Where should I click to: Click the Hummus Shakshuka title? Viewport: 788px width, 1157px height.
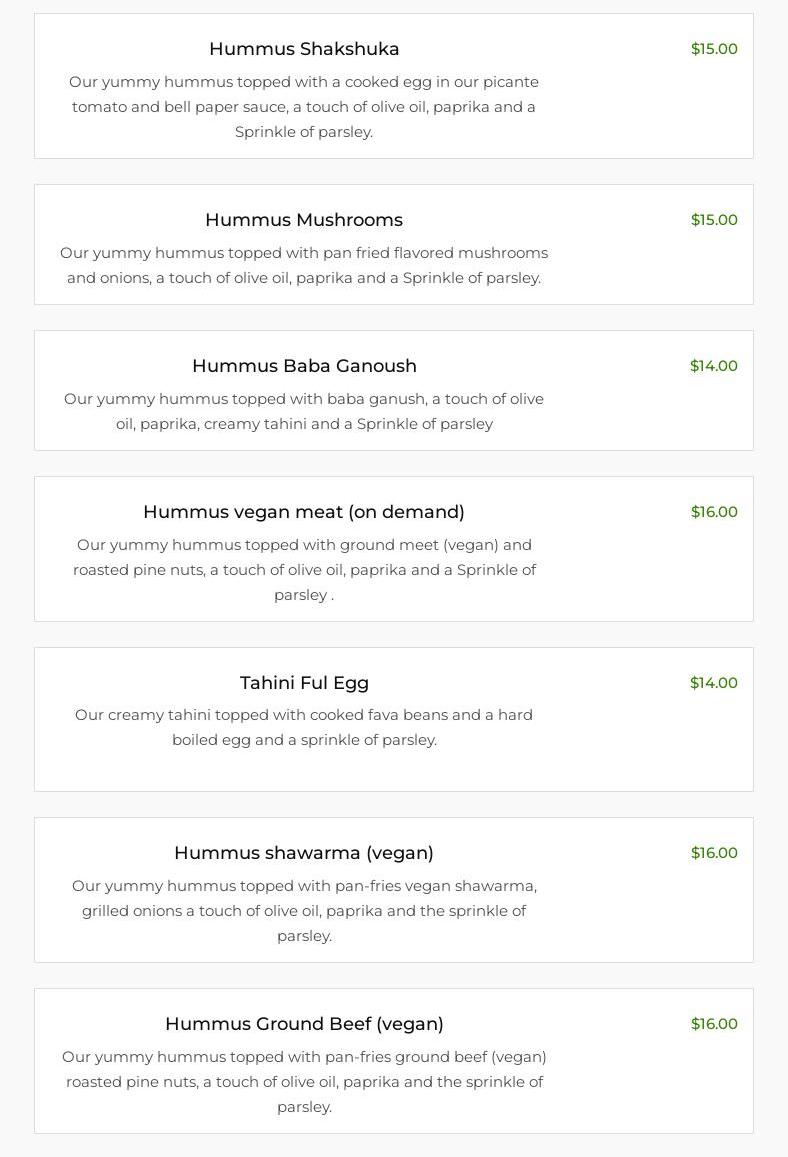pos(304,49)
